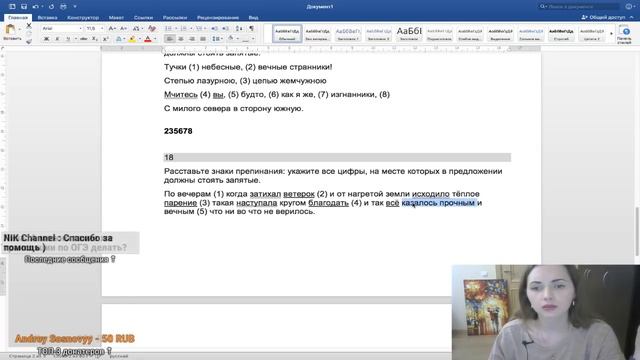Open the Styles pane (Панель стилей)
Image resolution: width=640 pixels, height=360 pixels.
click(624, 34)
